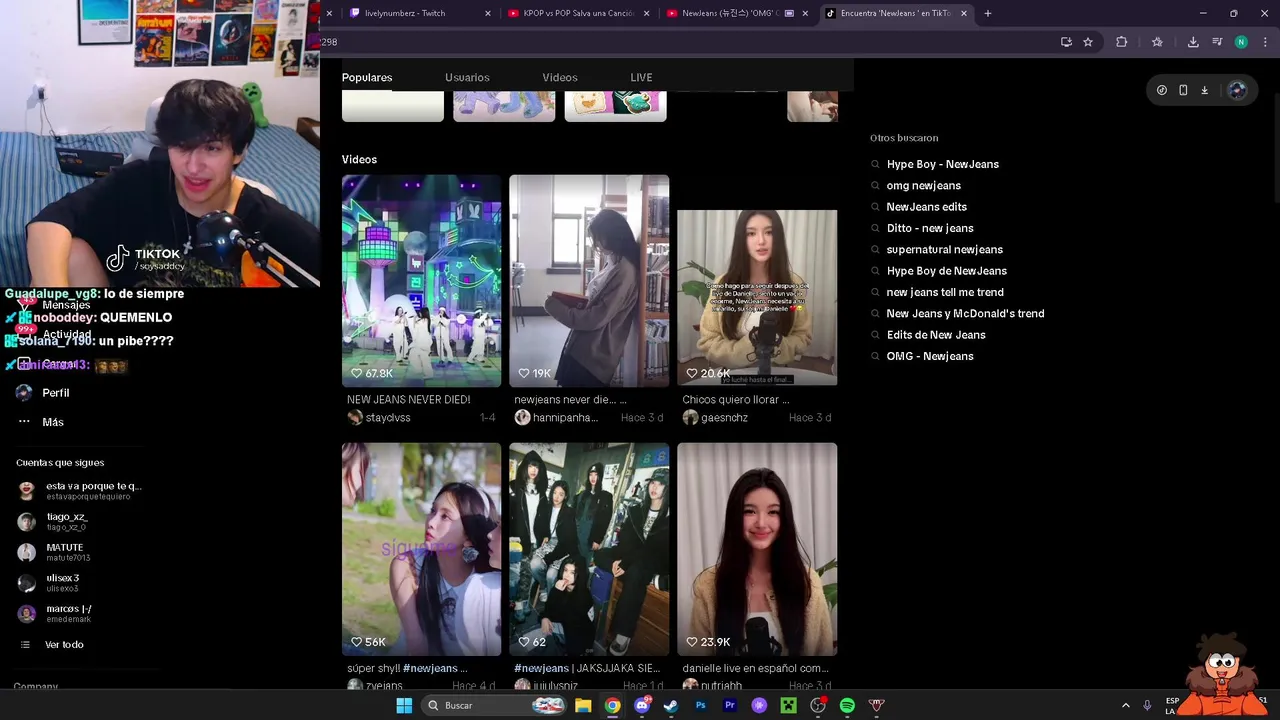Image resolution: width=1280 pixels, height=720 pixels.
Task: Show hidden icons chevron in system tray
Action: (x=1125, y=705)
